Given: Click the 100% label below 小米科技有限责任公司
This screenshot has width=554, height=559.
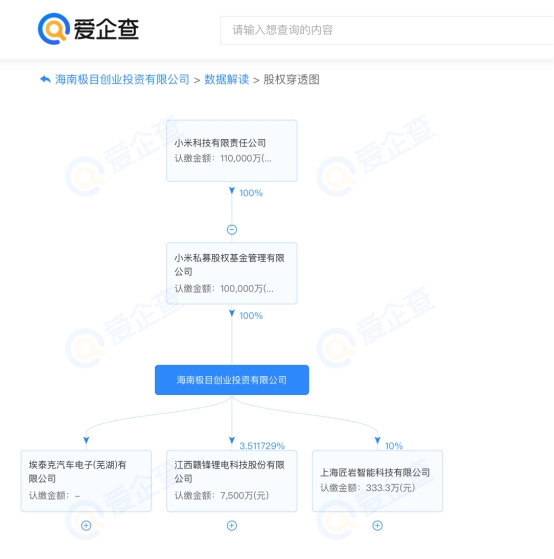Looking at the screenshot, I should pos(251,193).
